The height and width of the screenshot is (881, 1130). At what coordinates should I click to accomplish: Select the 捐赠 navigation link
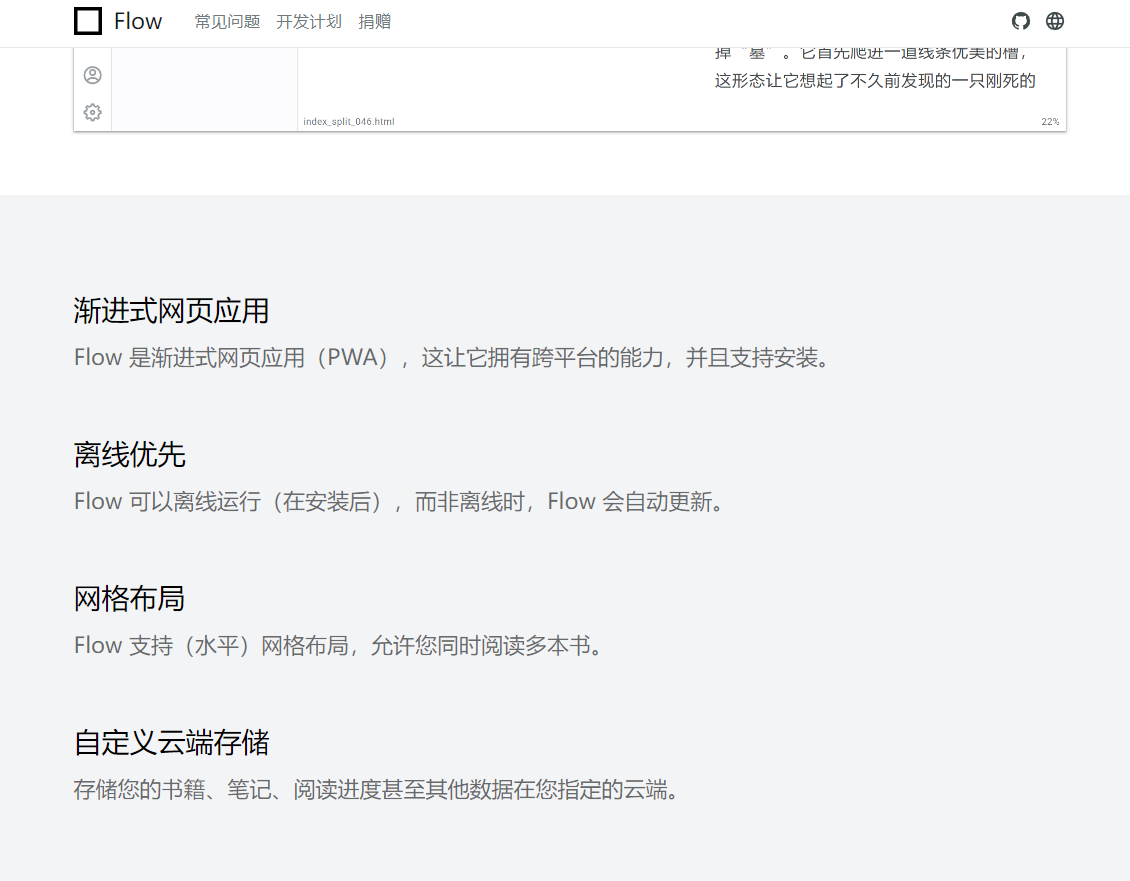coord(374,22)
